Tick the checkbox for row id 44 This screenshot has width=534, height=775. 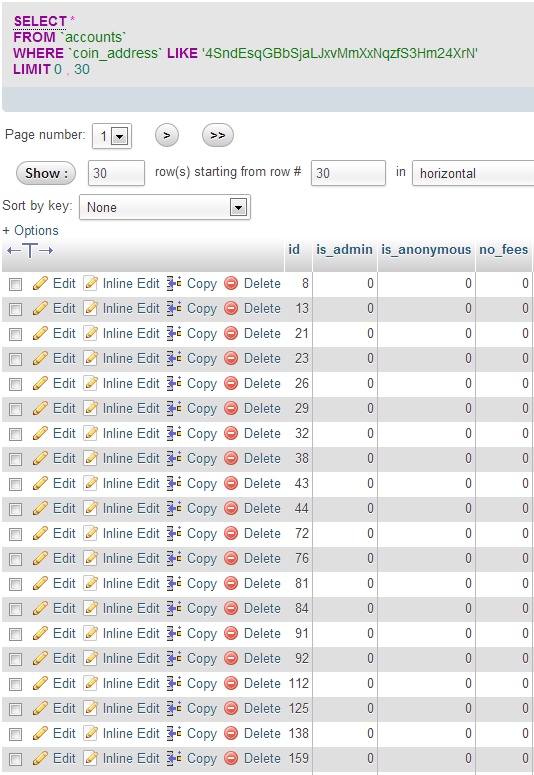pos(16,509)
